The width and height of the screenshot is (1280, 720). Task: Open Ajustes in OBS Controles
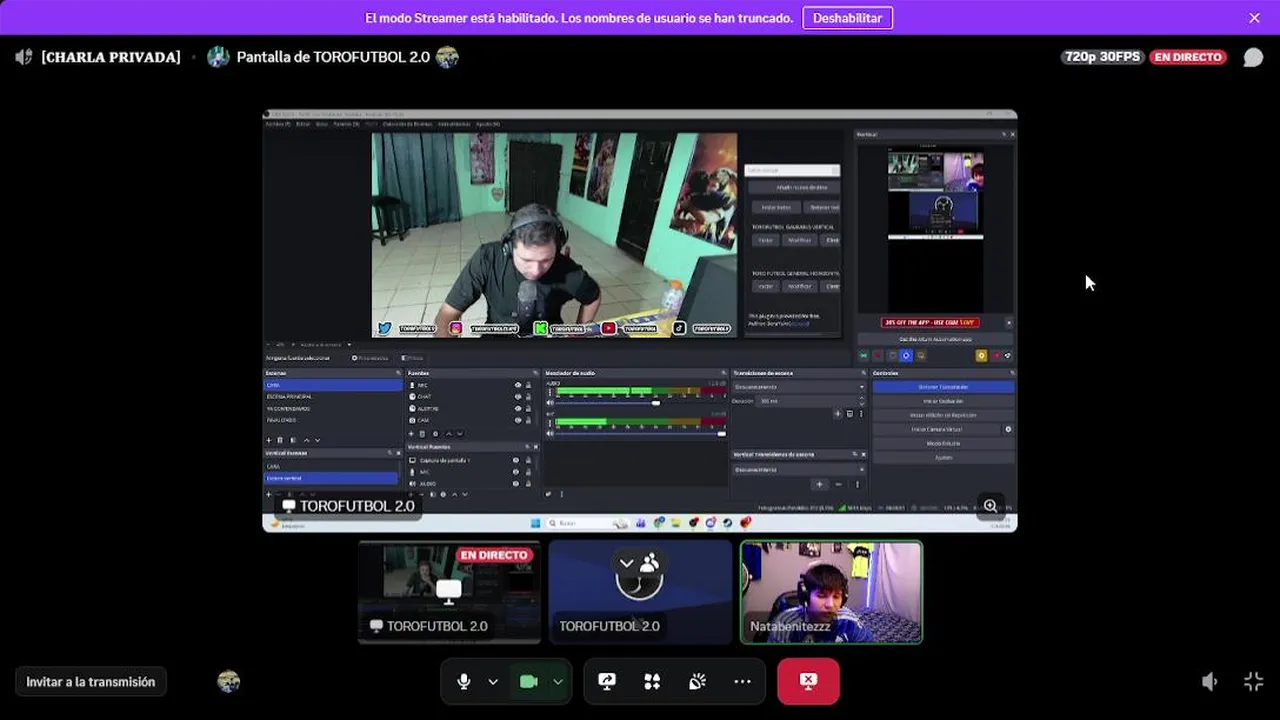[x=943, y=457]
